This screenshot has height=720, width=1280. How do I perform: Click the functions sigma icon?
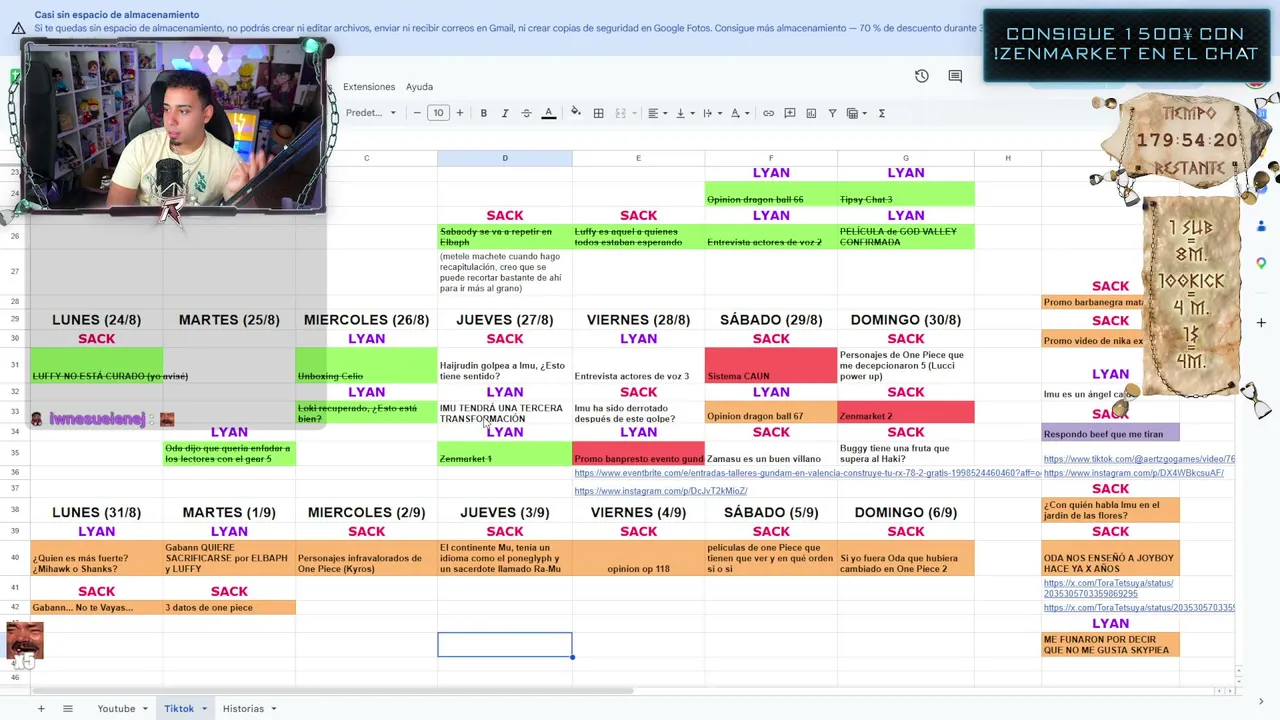pyautogui.click(x=882, y=113)
